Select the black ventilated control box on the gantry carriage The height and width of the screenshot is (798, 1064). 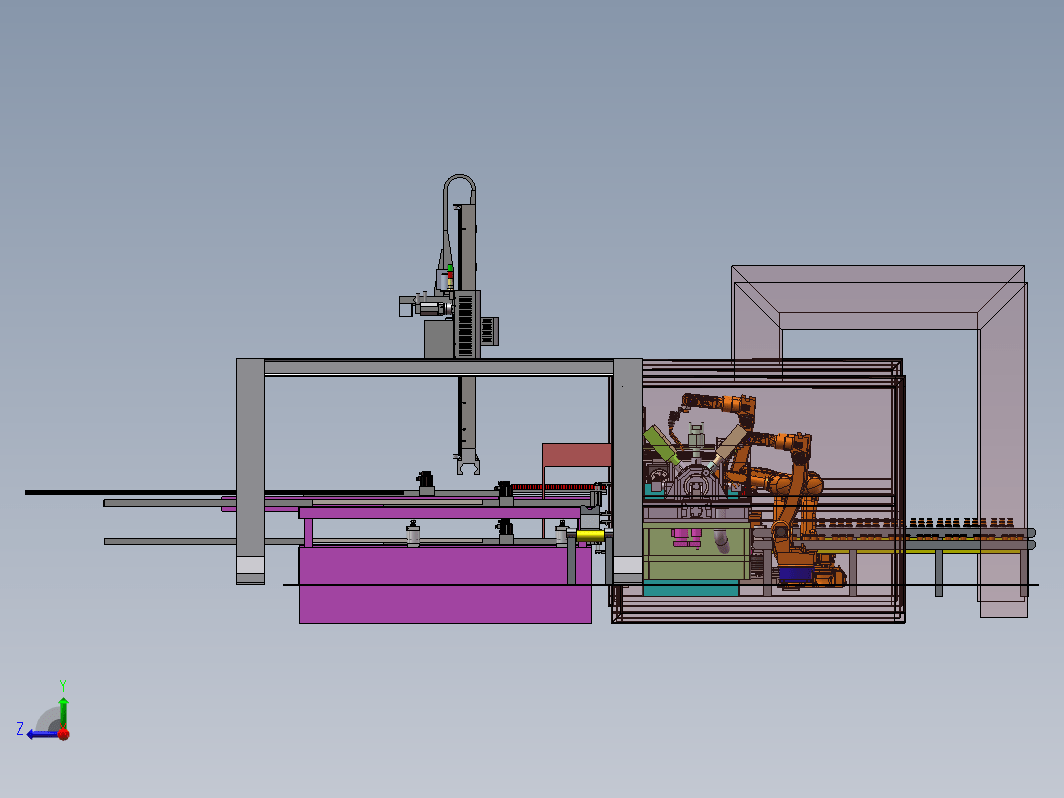pos(466,324)
